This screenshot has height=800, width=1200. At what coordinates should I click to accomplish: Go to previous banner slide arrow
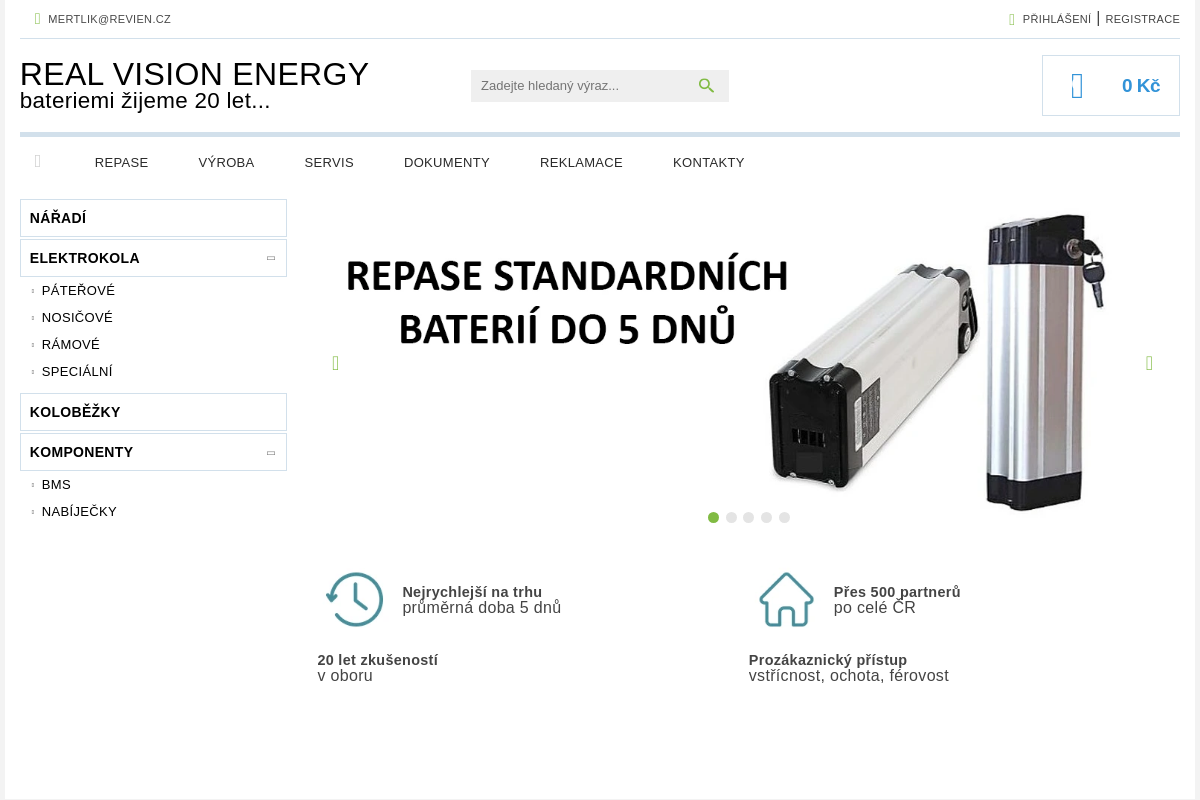336,363
